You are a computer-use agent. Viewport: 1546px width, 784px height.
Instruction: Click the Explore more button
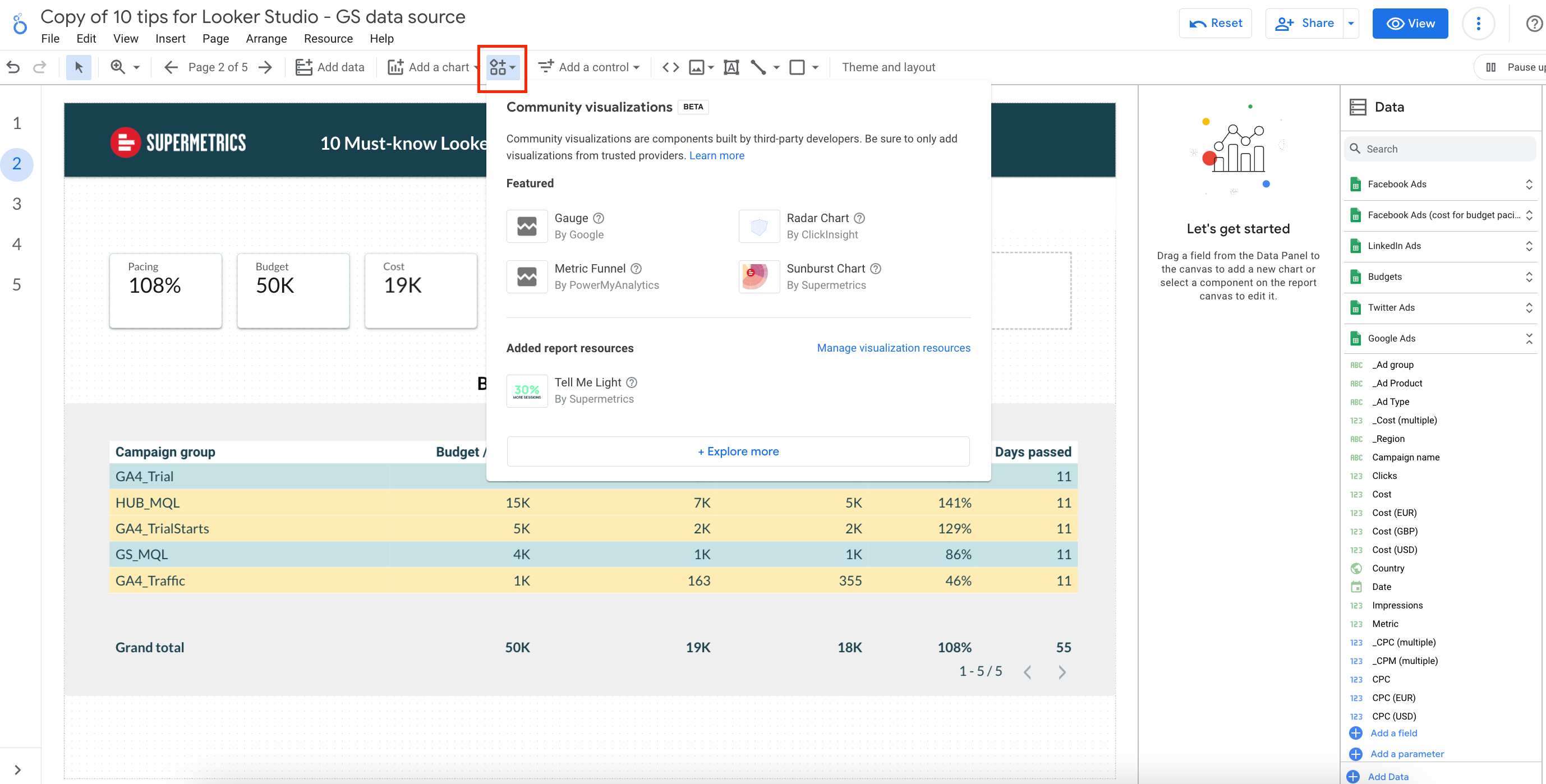(738, 451)
